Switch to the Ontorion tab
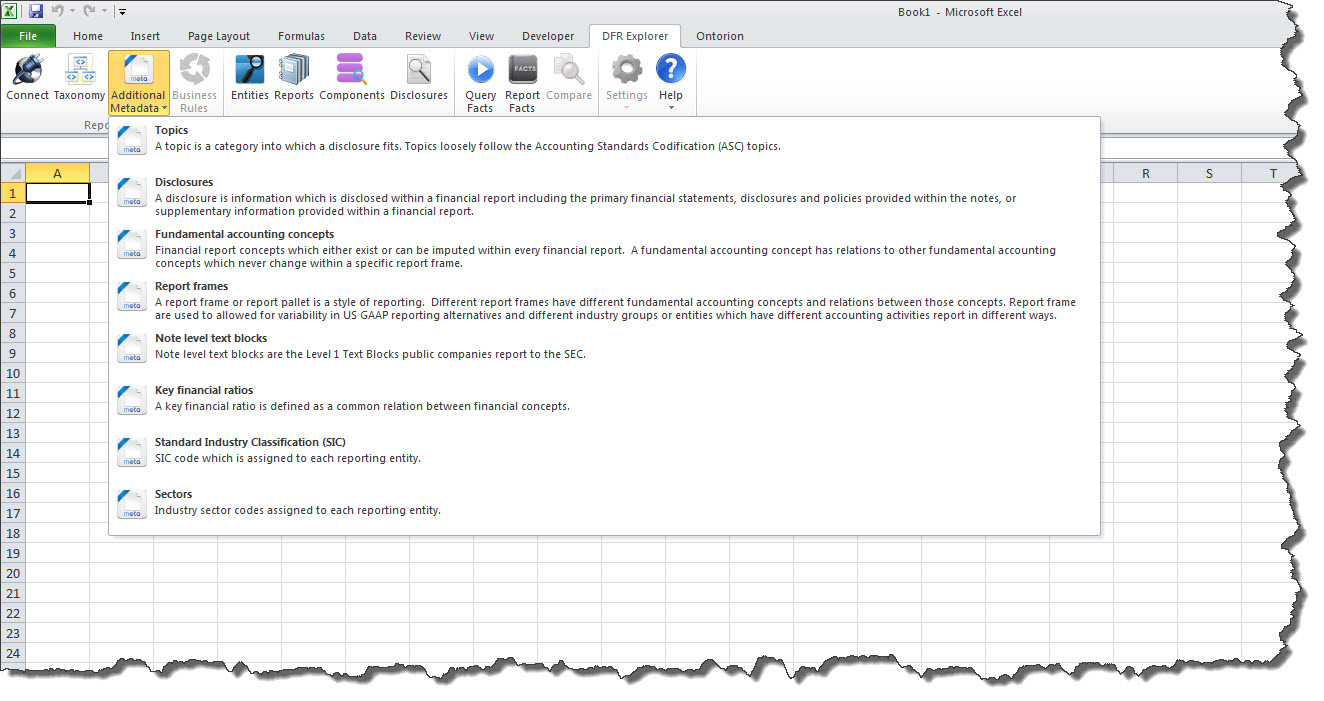 (x=720, y=36)
